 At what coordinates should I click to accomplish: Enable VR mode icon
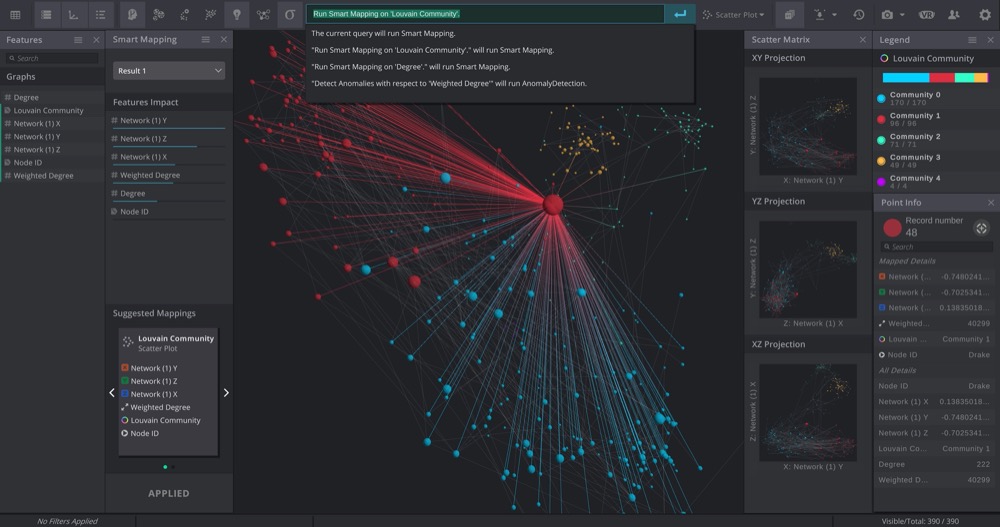point(926,15)
